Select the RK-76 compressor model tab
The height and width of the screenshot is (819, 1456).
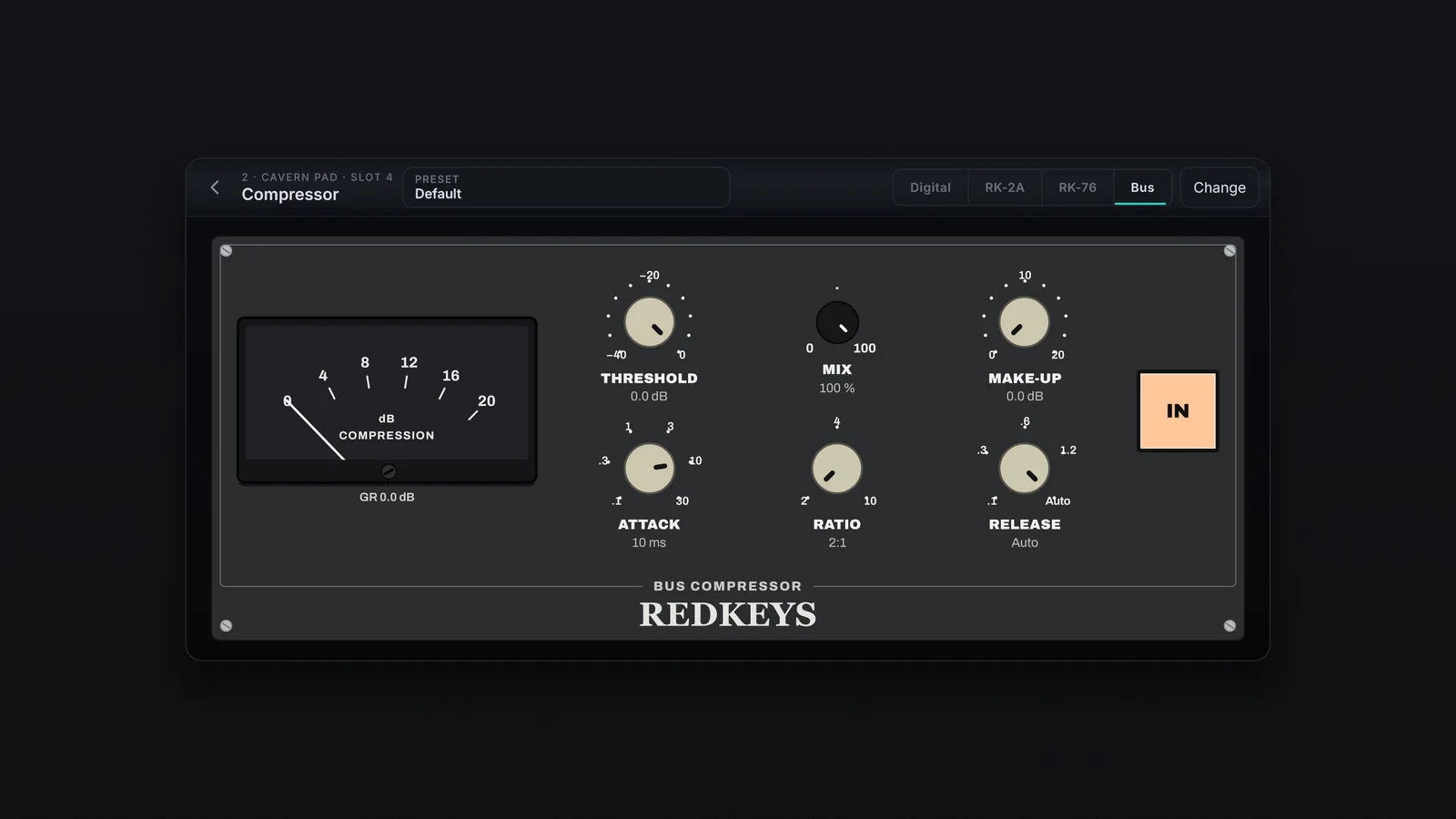click(x=1077, y=187)
